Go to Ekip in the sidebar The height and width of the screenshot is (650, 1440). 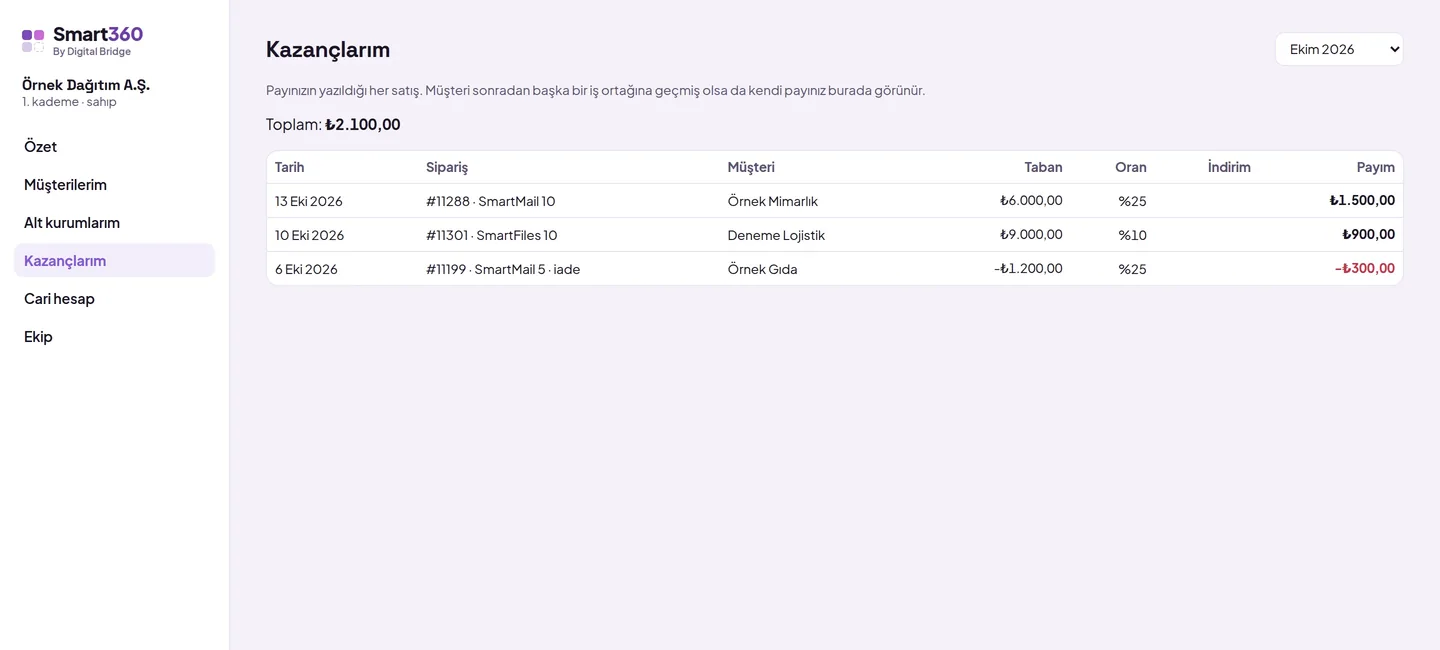click(114, 337)
